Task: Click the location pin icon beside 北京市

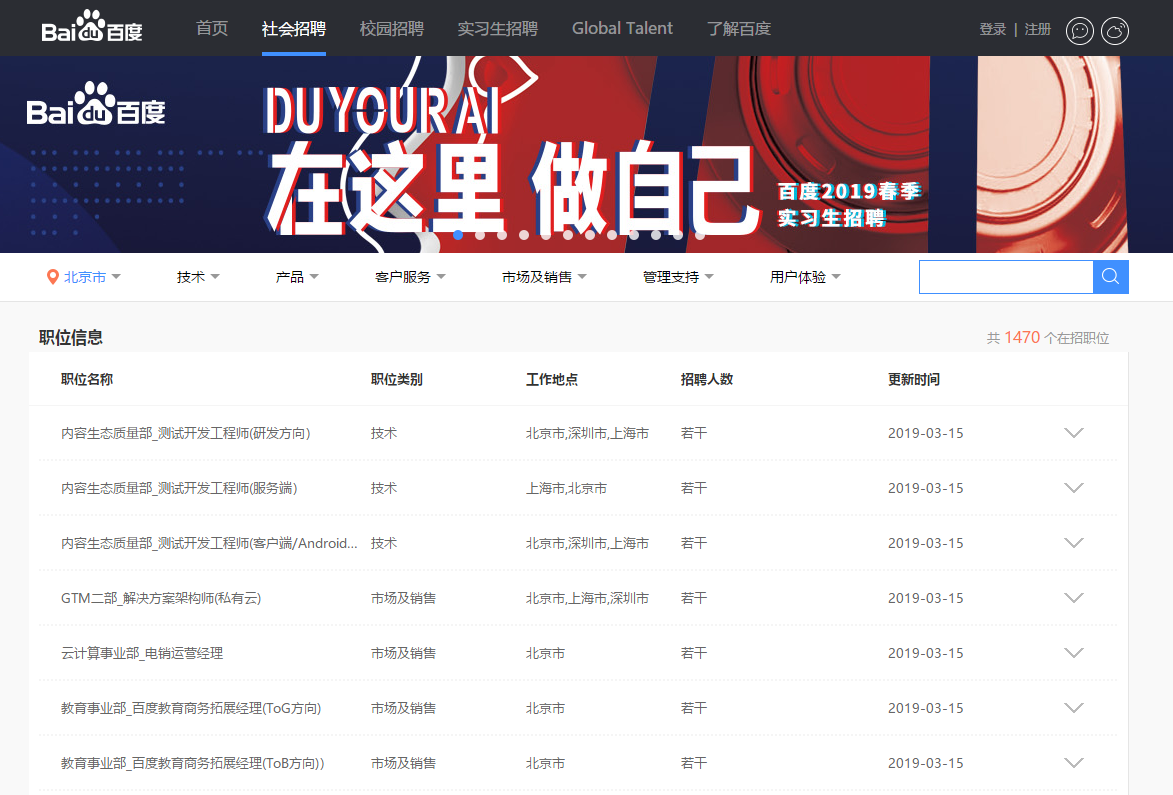Action: 52,277
